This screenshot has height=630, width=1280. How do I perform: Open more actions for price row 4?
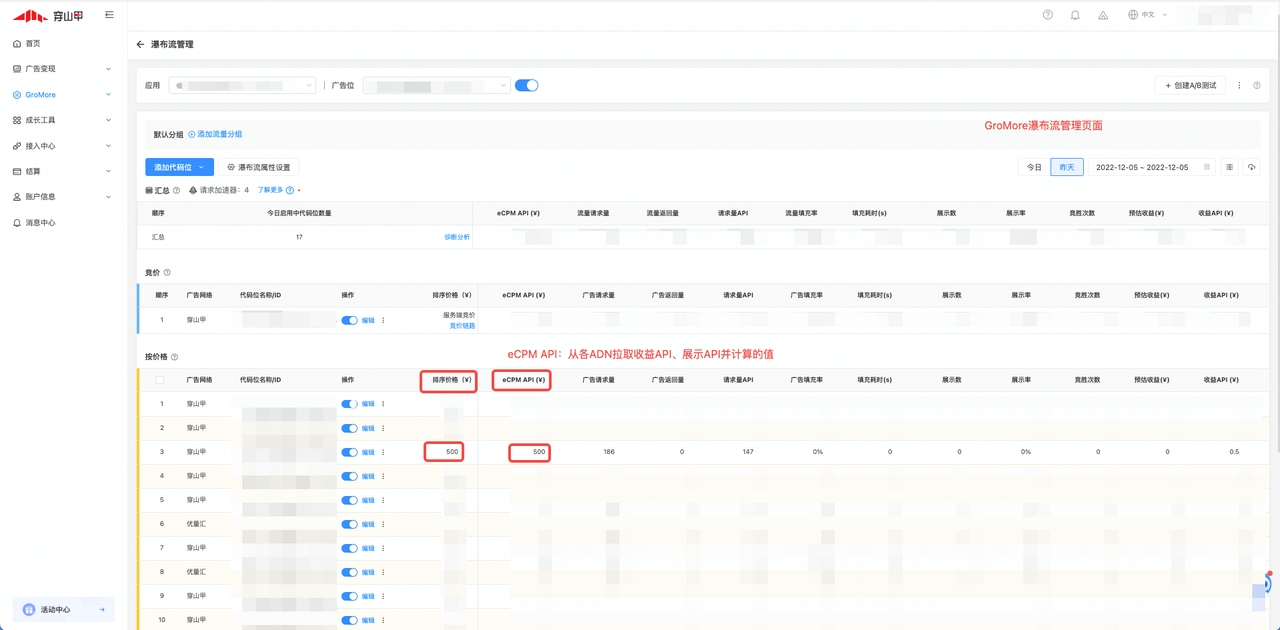[x=383, y=476]
